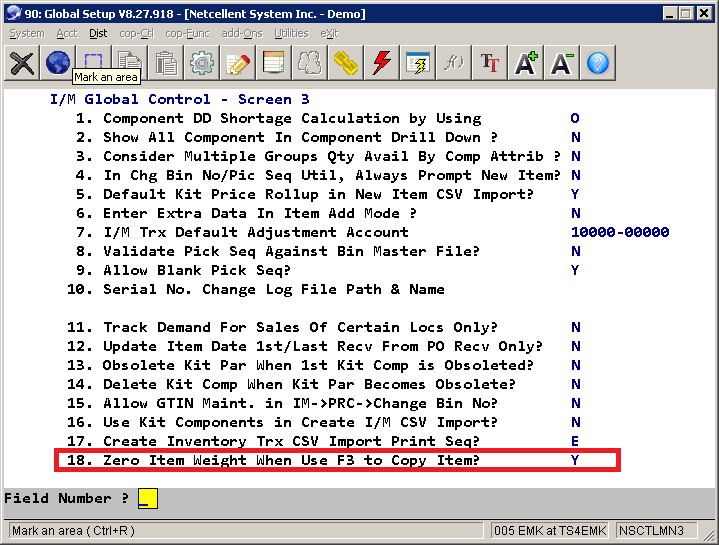Click the Allow Blank Pick Seq Y value
This screenshot has width=719, height=545.
tap(575, 270)
